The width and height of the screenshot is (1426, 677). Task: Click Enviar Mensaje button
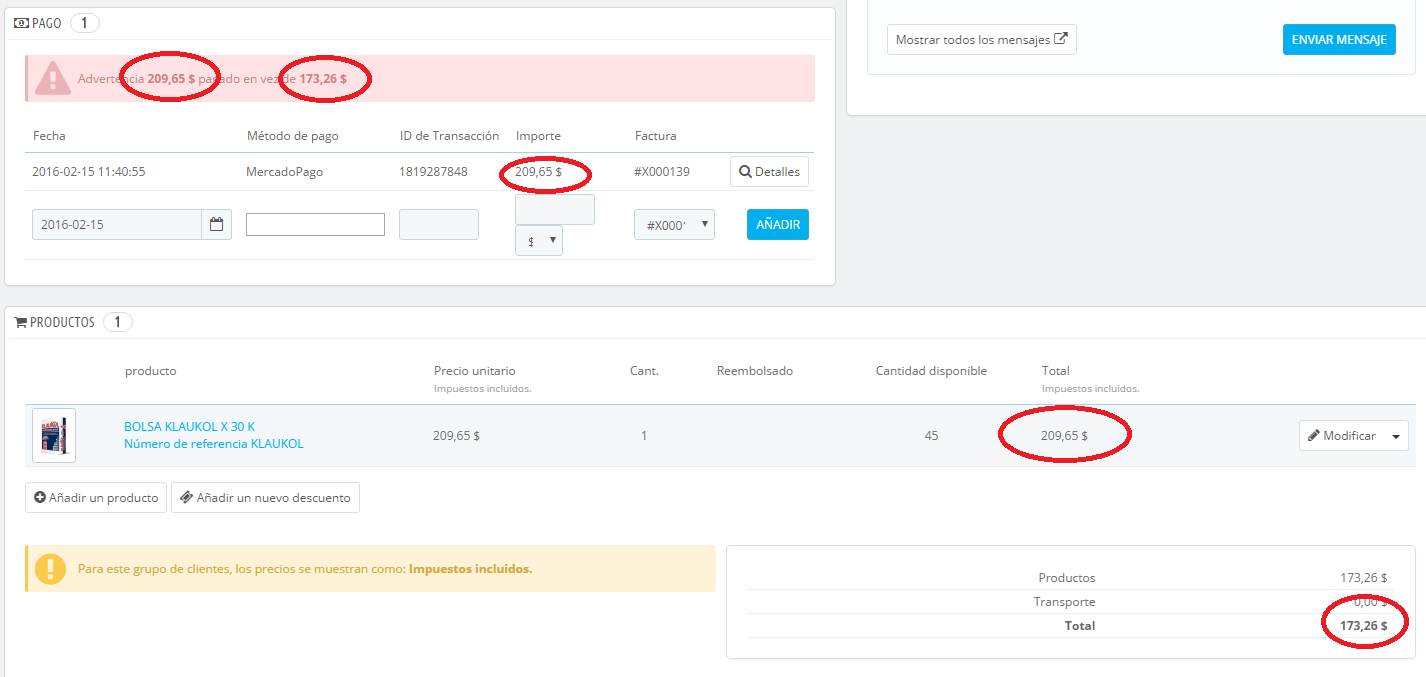point(1339,40)
